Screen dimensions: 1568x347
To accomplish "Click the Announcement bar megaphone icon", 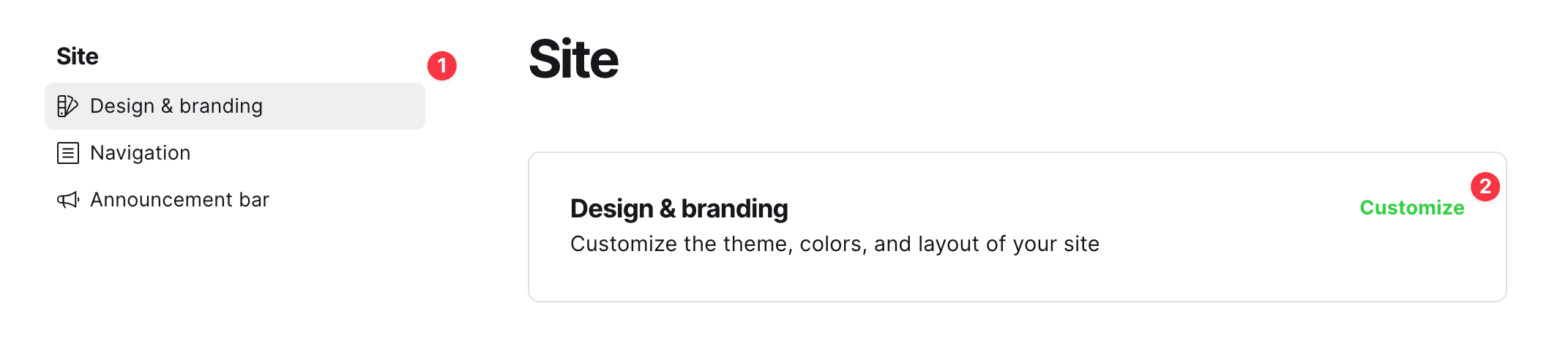I will 68,200.
